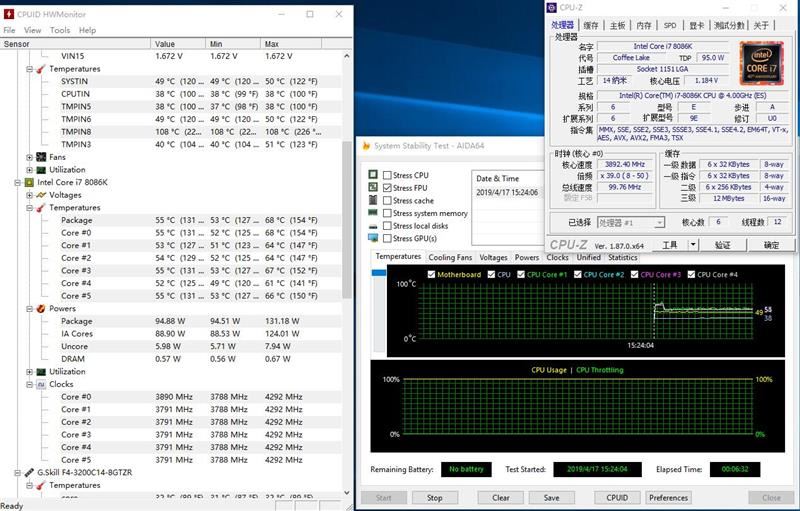The height and width of the screenshot is (511, 800).
Task: Click the blue temperature graph indicator bar
Action: tap(379, 273)
